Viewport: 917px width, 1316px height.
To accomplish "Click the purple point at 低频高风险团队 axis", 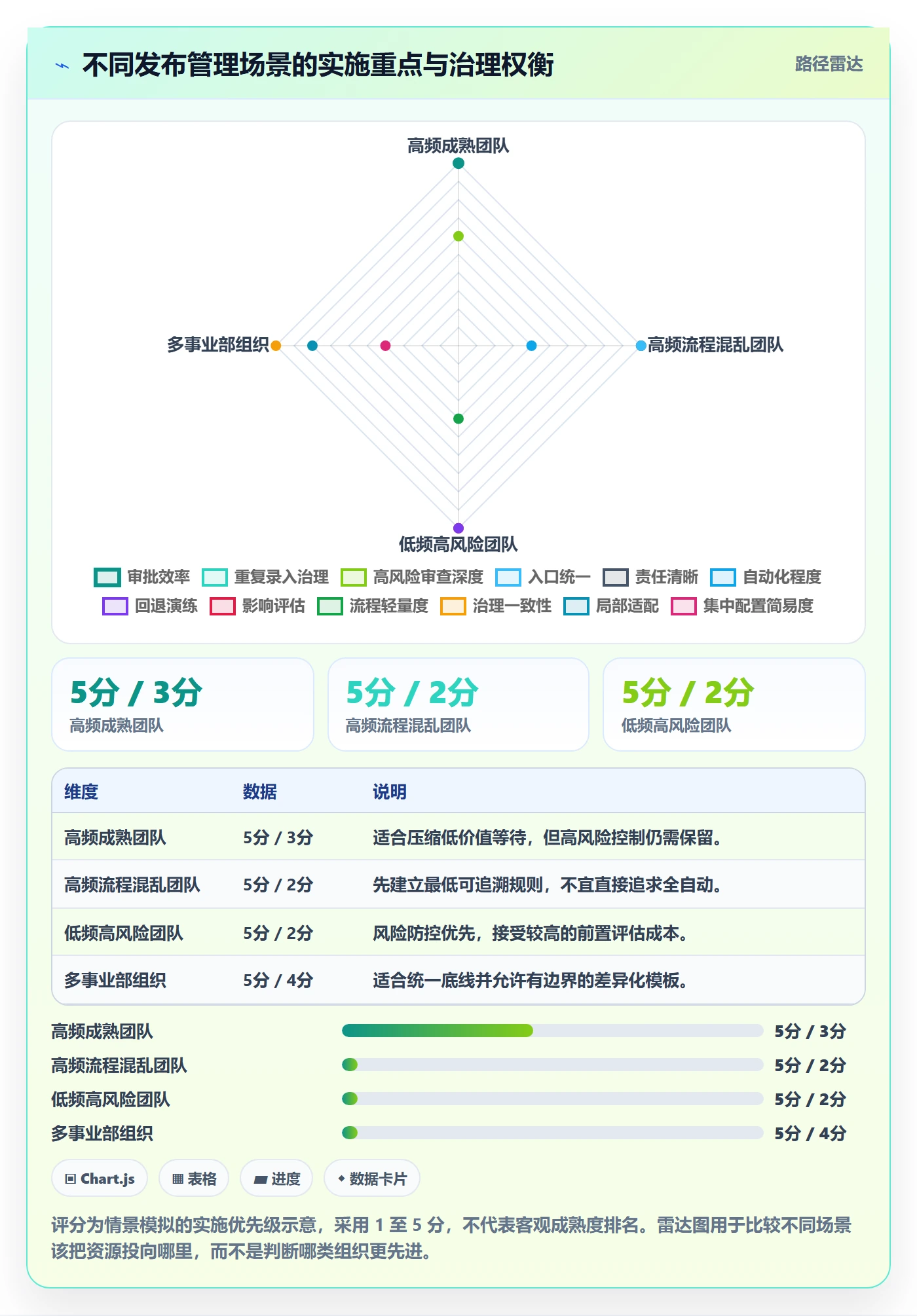I will click(458, 528).
